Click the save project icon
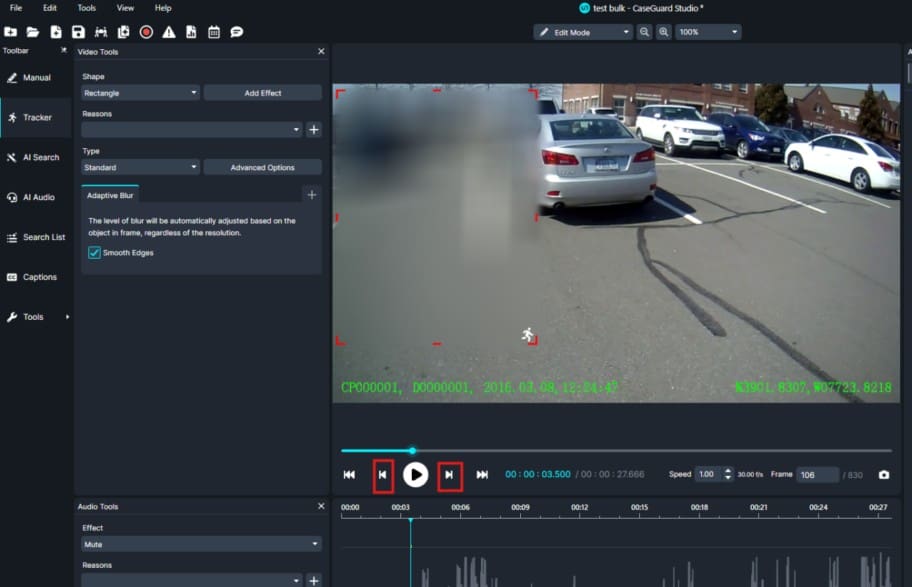The width and height of the screenshot is (912, 587). 78,32
